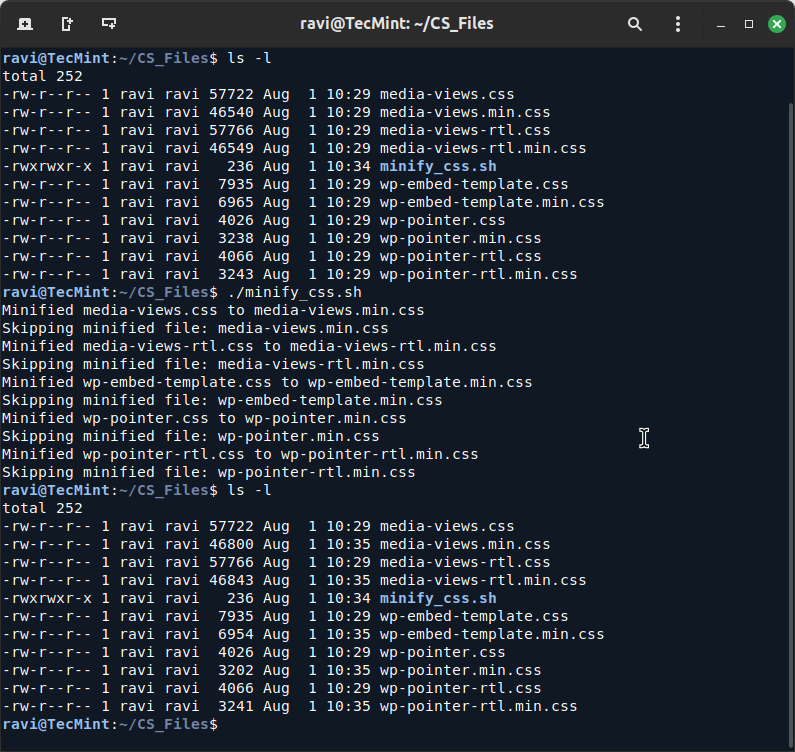Click wp-pointer.min.css in the row sized 3202
795x752 pixels.
click(460, 670)
